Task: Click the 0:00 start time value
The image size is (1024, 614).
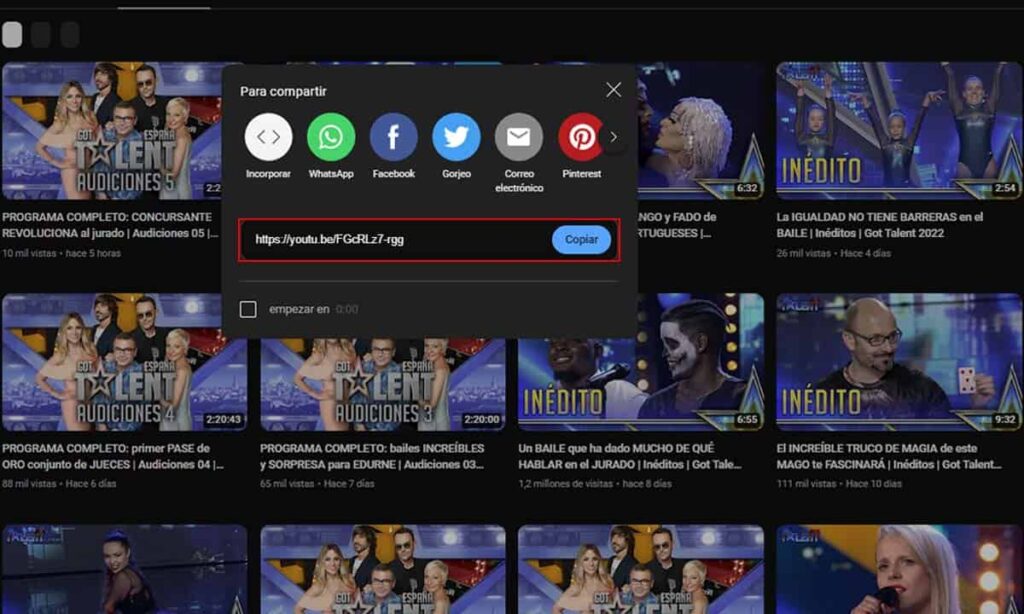Action: point(347,309)
